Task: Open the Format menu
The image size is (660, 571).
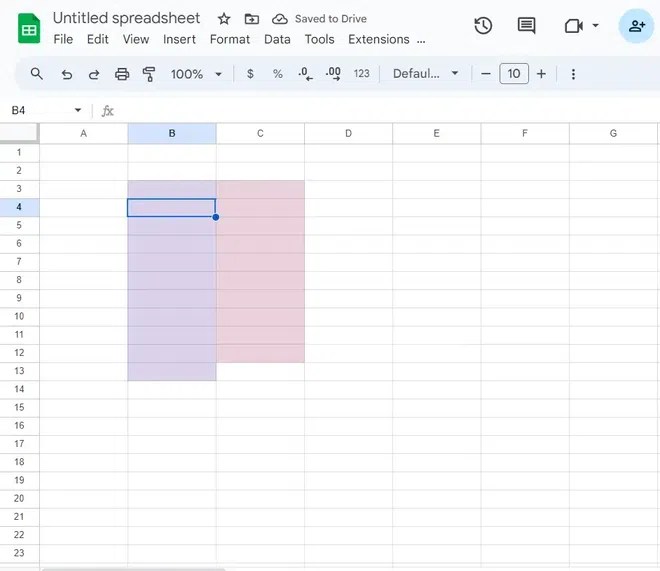Action: click(x=230, y=40)
